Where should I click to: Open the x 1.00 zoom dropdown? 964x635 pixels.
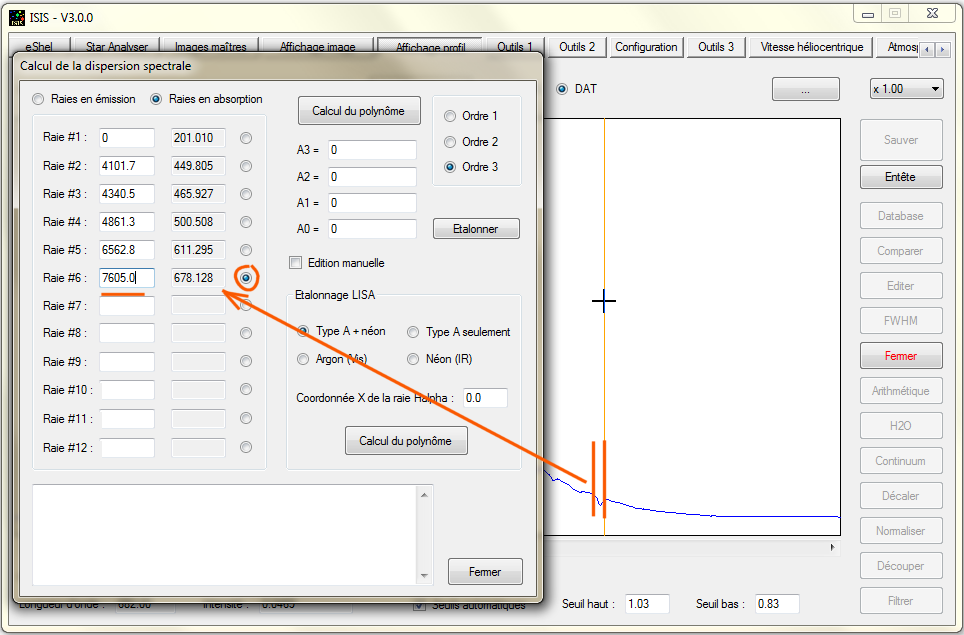point(906,89)
